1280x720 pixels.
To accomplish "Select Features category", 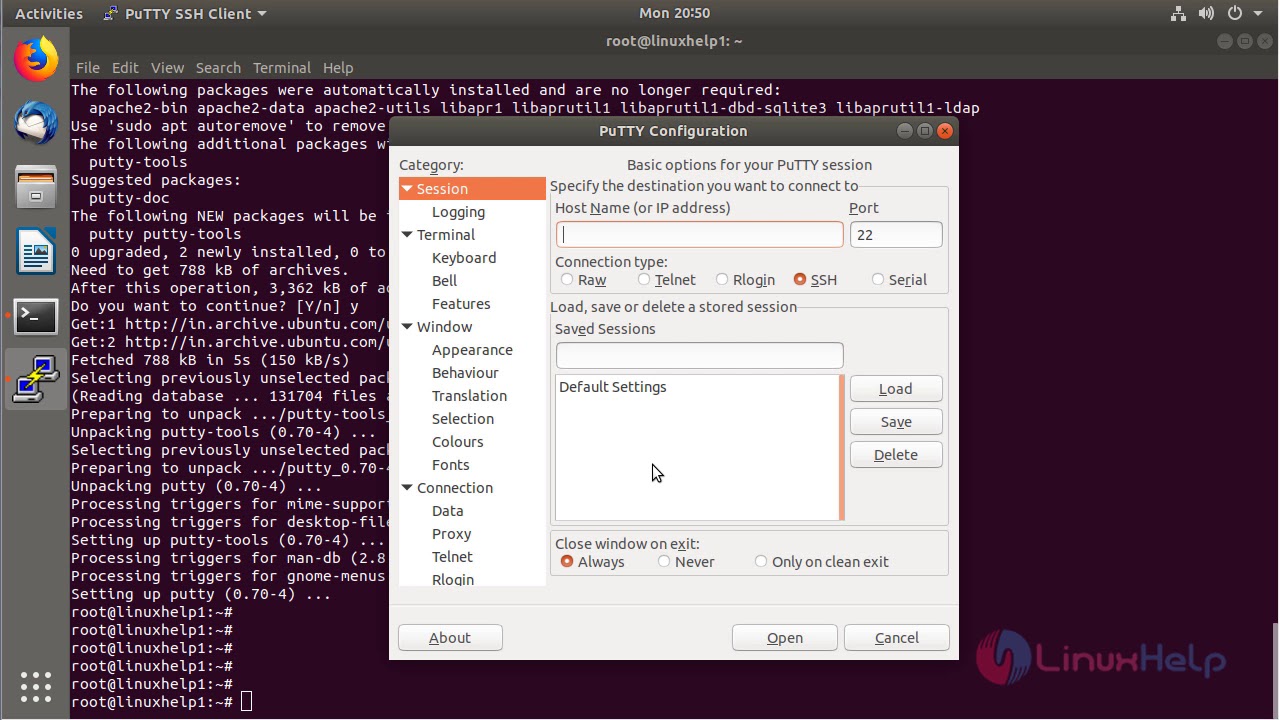I will point(461,304).
